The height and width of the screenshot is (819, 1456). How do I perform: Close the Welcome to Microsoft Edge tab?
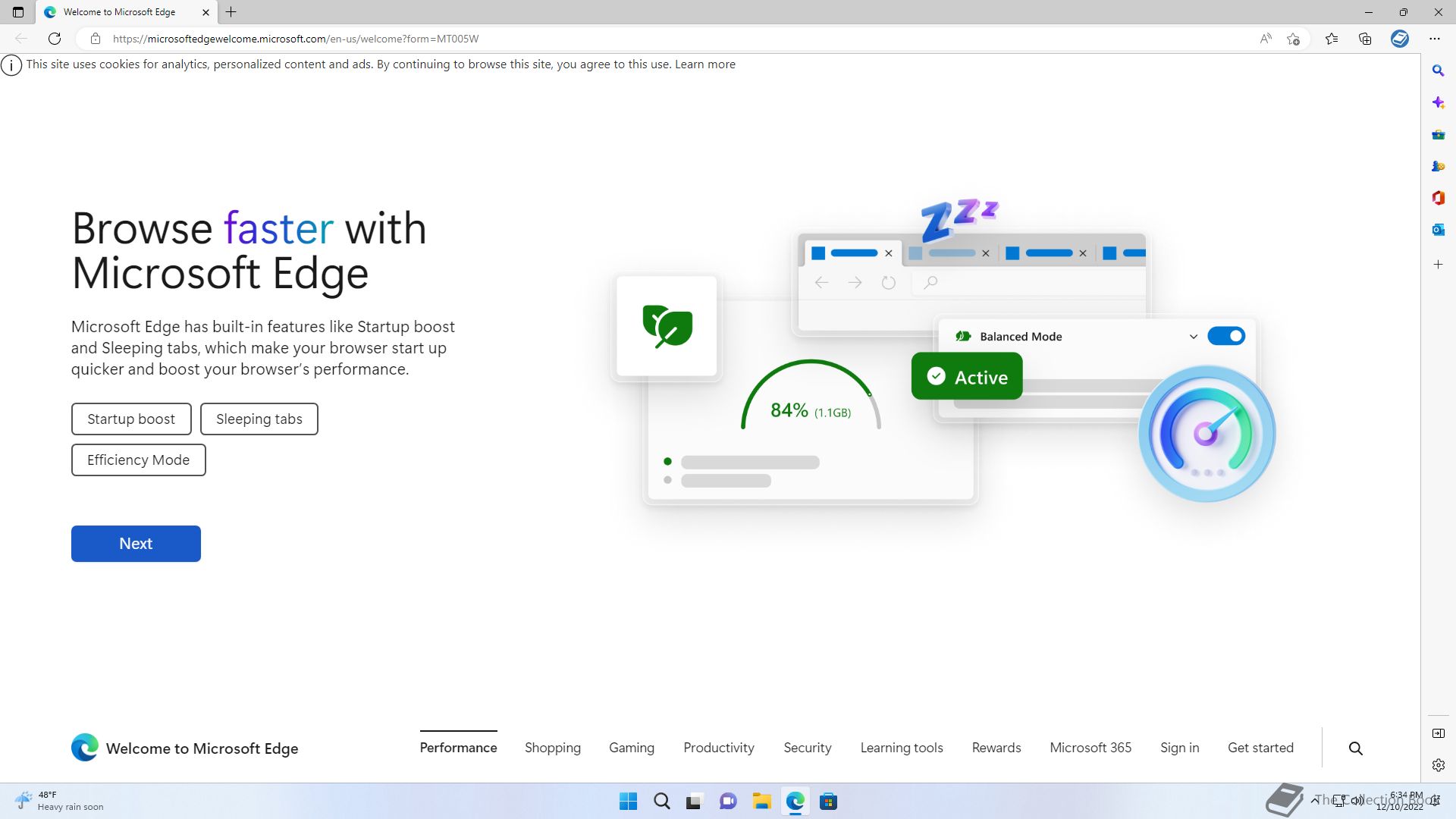tap(206, 12)
